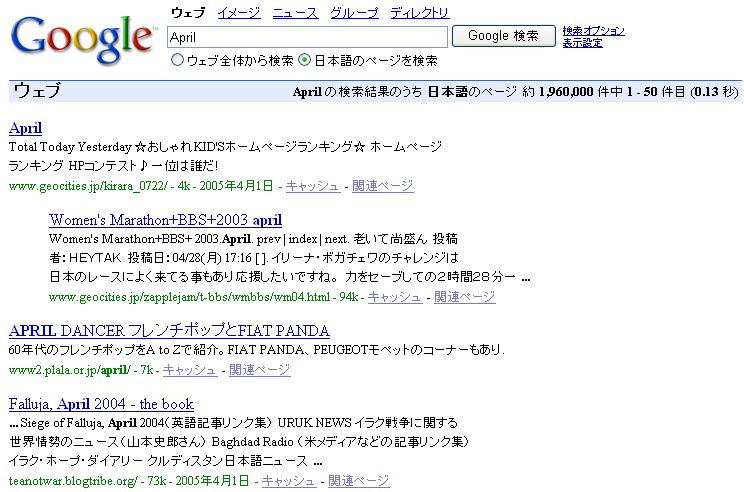Click the ウェブ heading in results bar
This screenshot has width=744, height=492.
pos(37,91)
